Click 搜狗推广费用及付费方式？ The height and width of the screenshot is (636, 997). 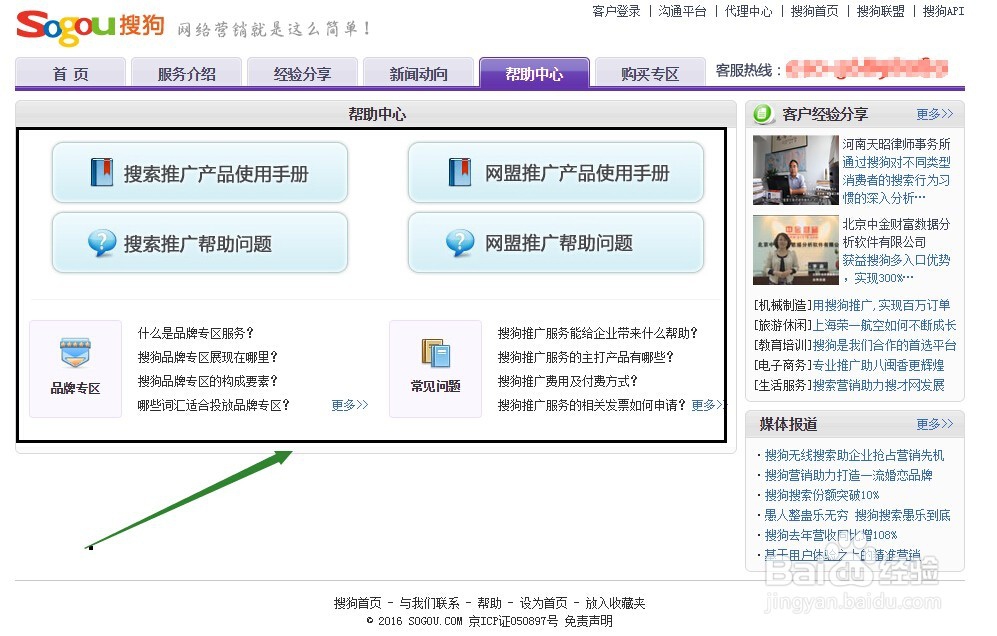click(568, 381)
